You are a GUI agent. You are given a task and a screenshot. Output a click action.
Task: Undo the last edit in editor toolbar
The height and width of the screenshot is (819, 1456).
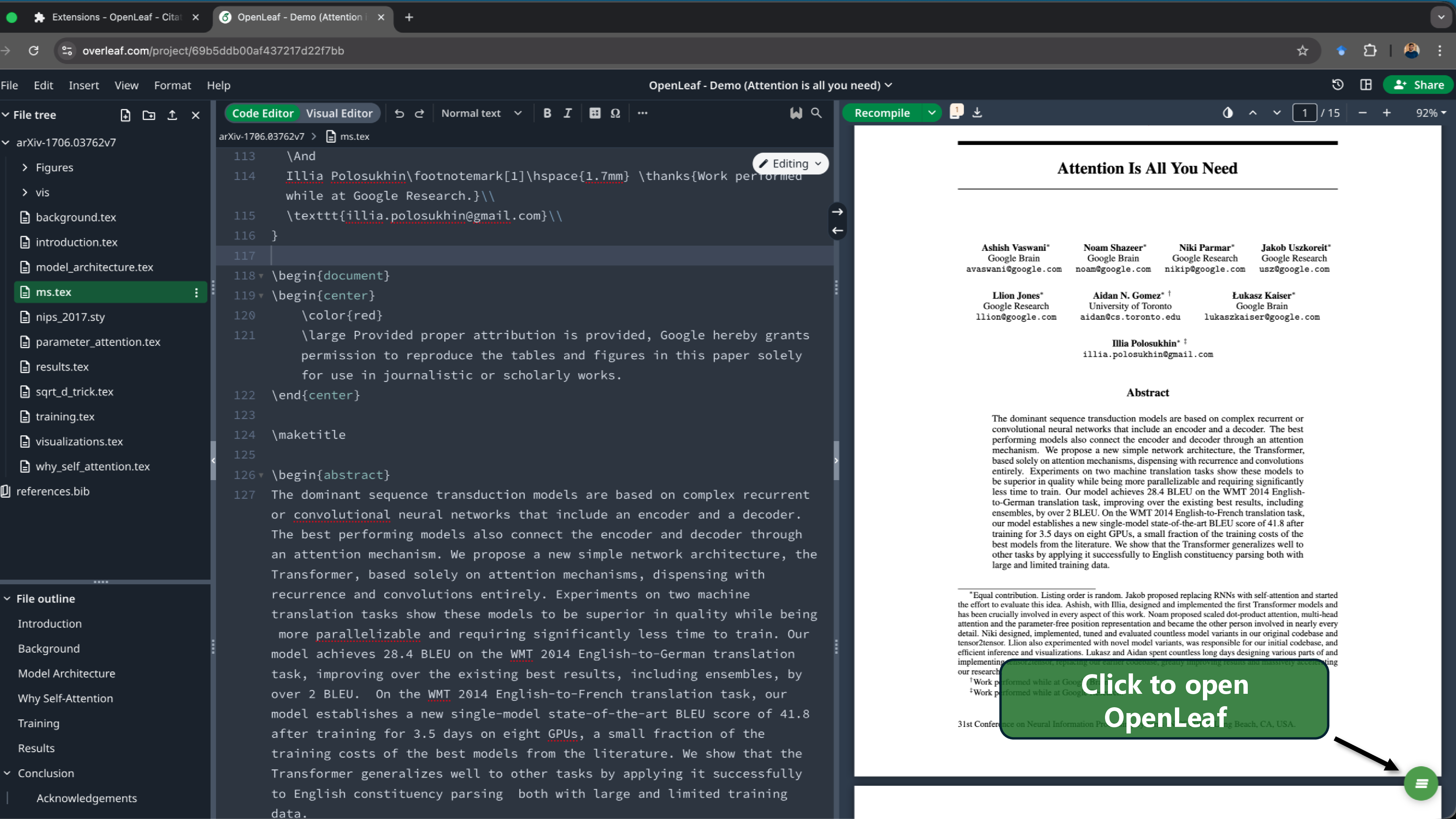(399, 114)
